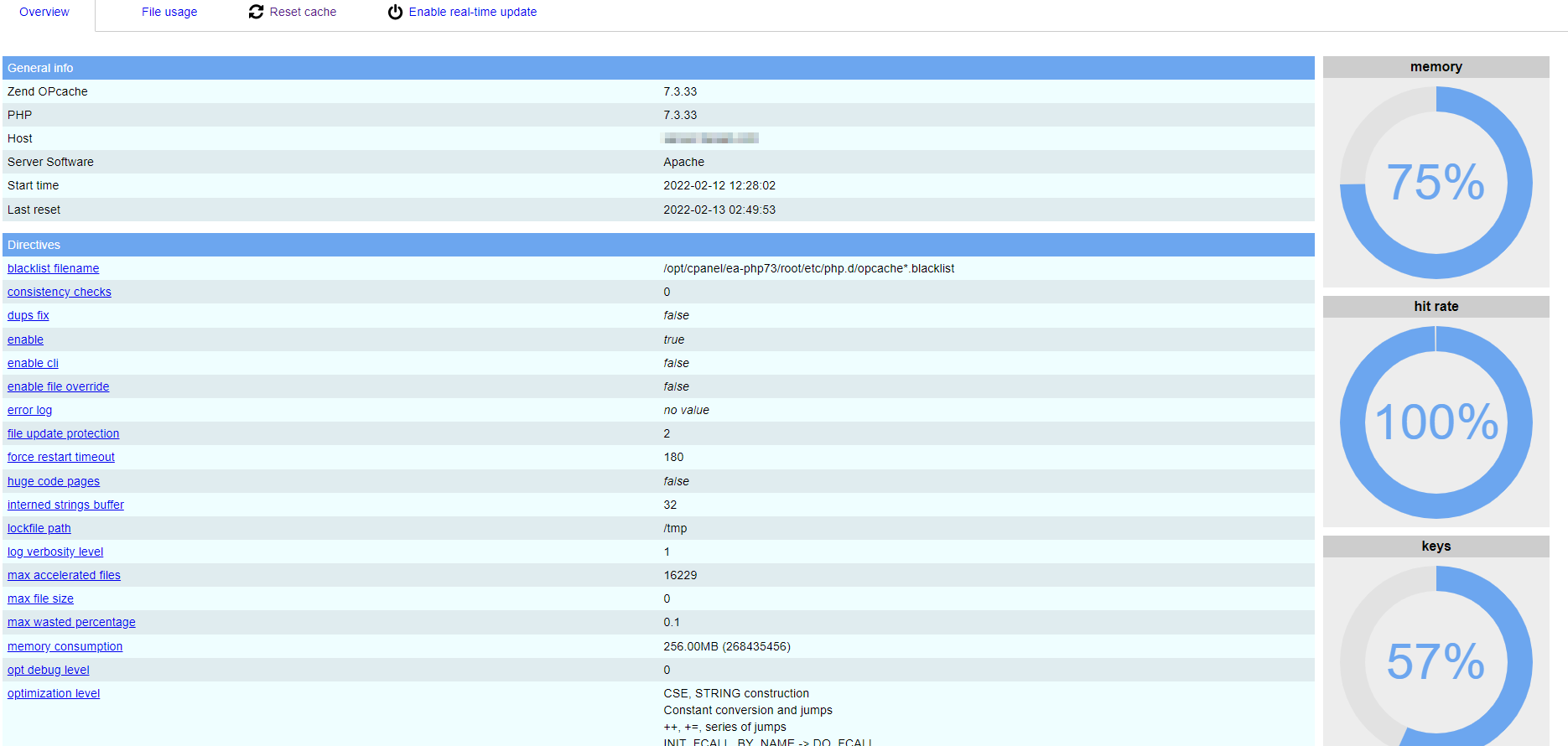Open the blacklist filename directive link
Screen dimensions: 1568x746
pyautogui.click(x=53, y=268)
